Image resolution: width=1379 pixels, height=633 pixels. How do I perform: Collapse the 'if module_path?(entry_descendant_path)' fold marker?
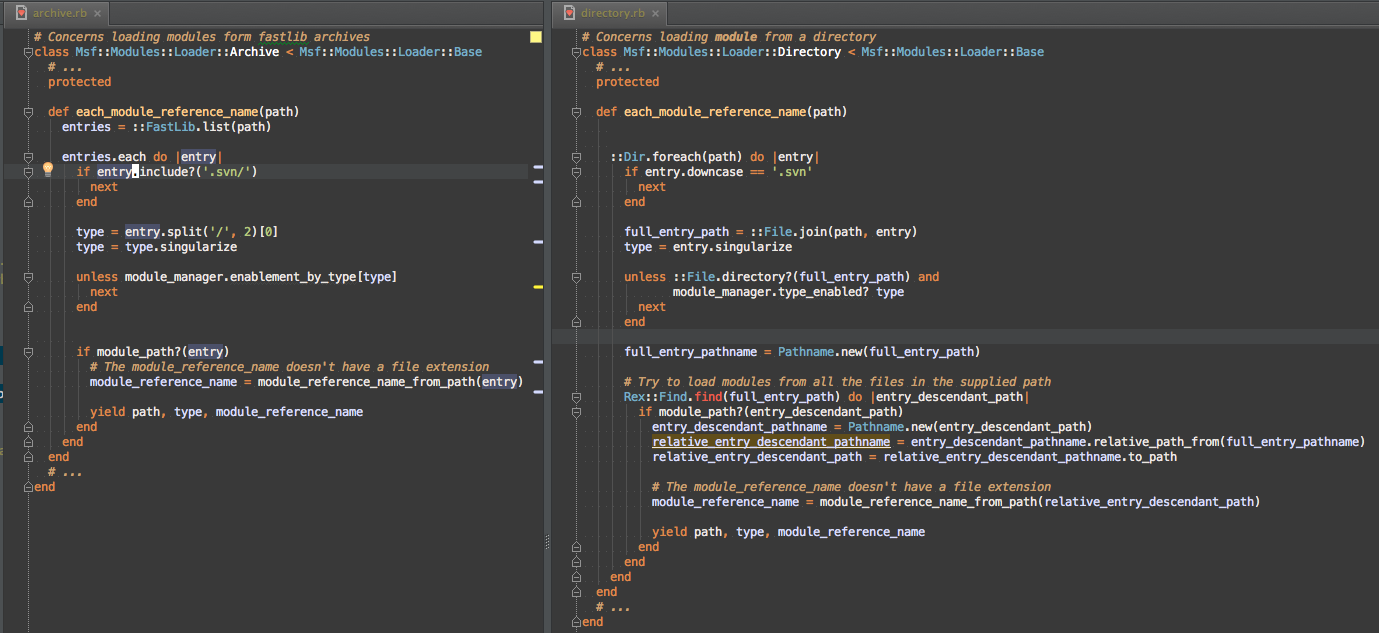point(576,412)
